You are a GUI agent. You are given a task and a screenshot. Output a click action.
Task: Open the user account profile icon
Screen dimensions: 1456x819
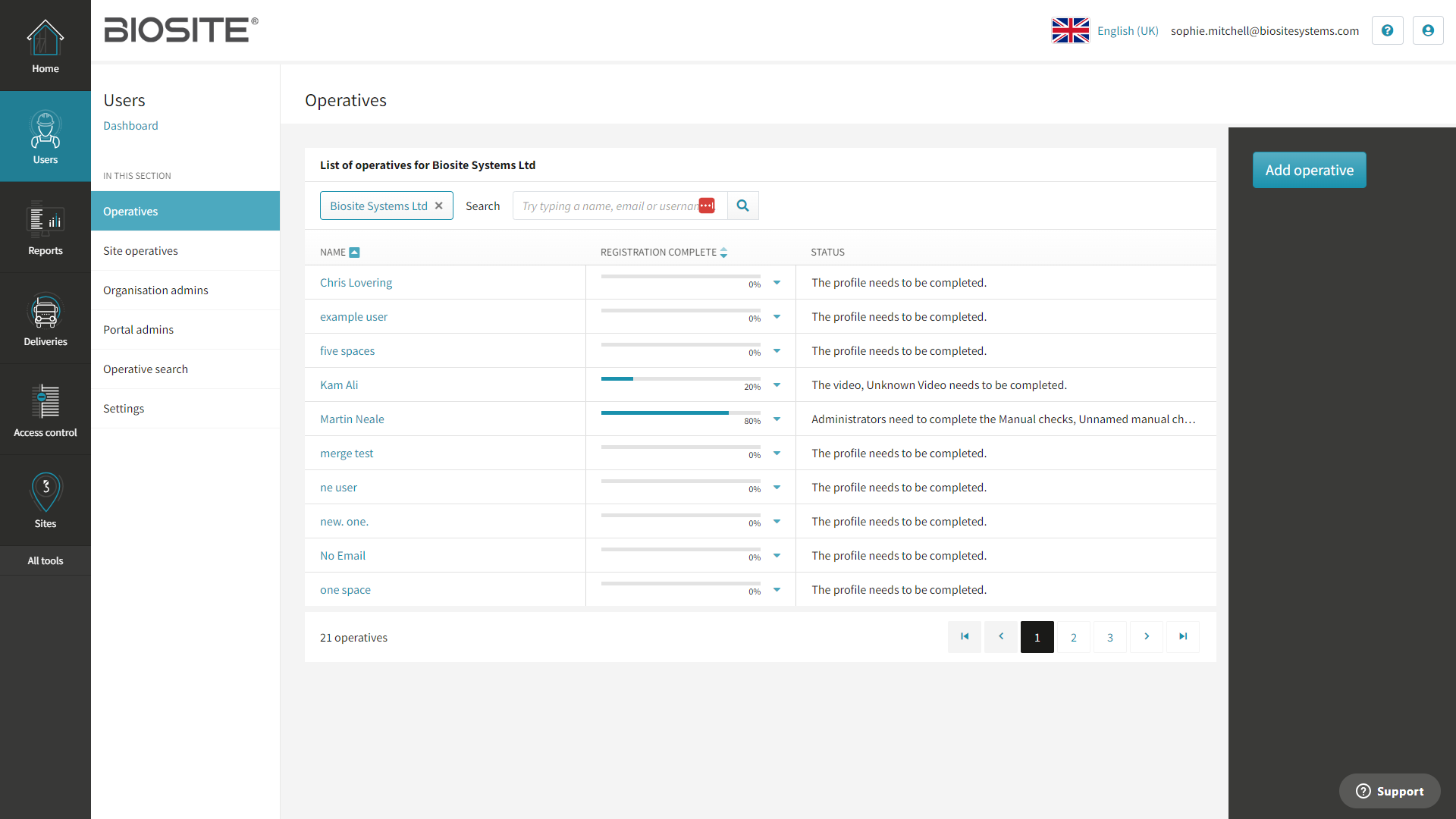pos(1428,30)
